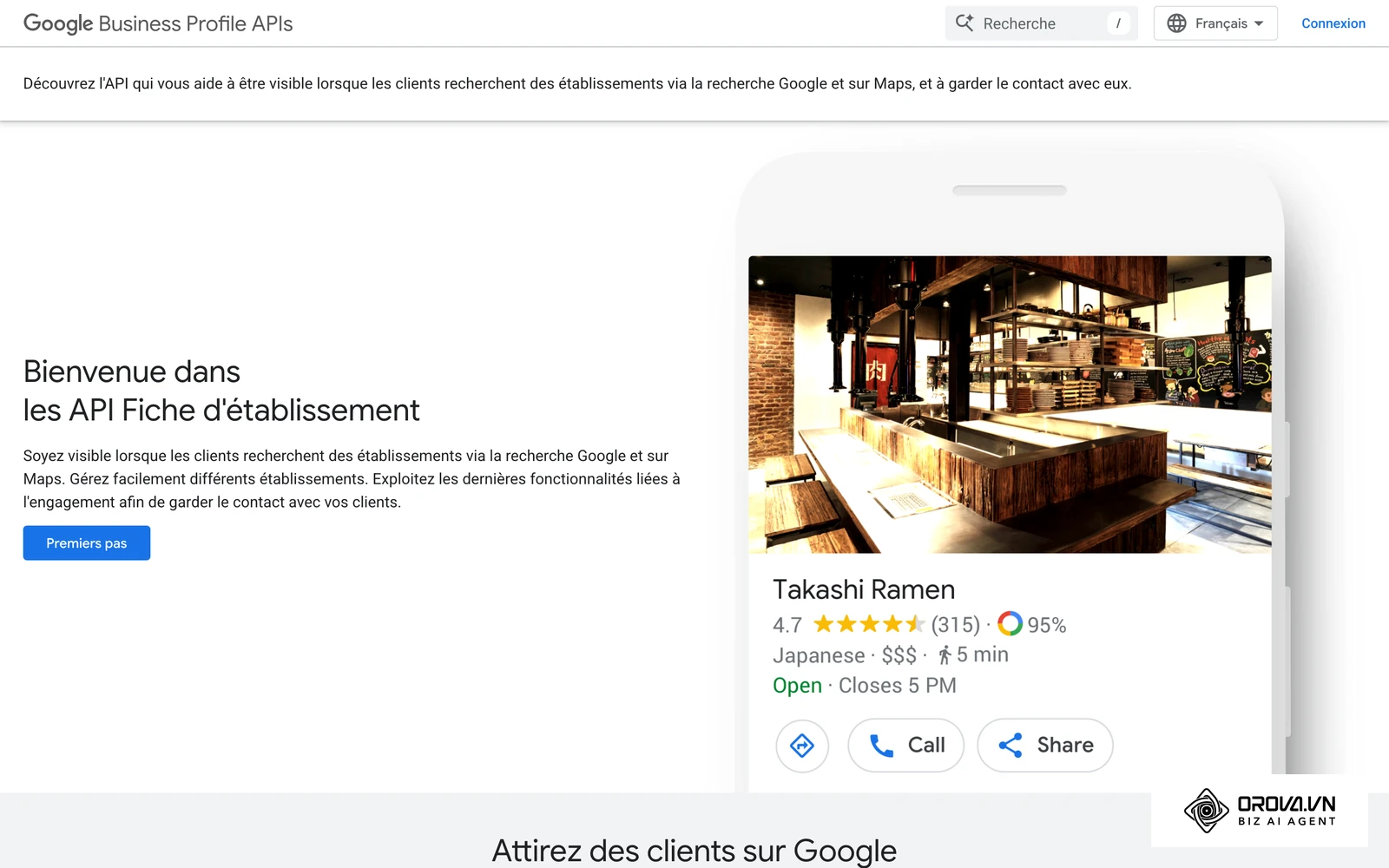Viewport: 1389px width, 868px height.
Task: Click the slash shortcut key badge
Action: [x=1118, y=23]
